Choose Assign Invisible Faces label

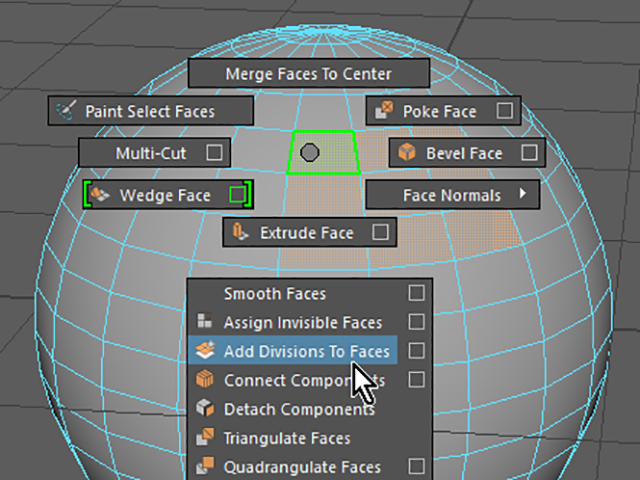point(303,322)
